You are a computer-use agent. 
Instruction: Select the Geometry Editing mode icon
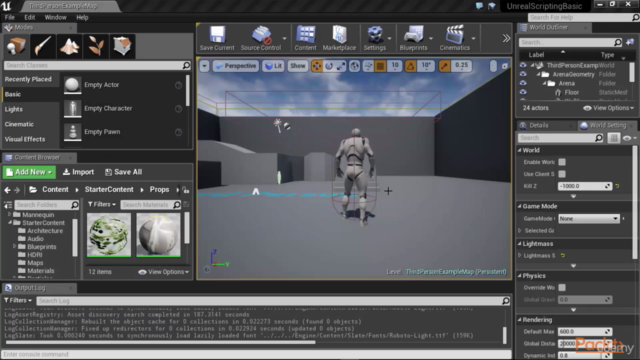122,46
